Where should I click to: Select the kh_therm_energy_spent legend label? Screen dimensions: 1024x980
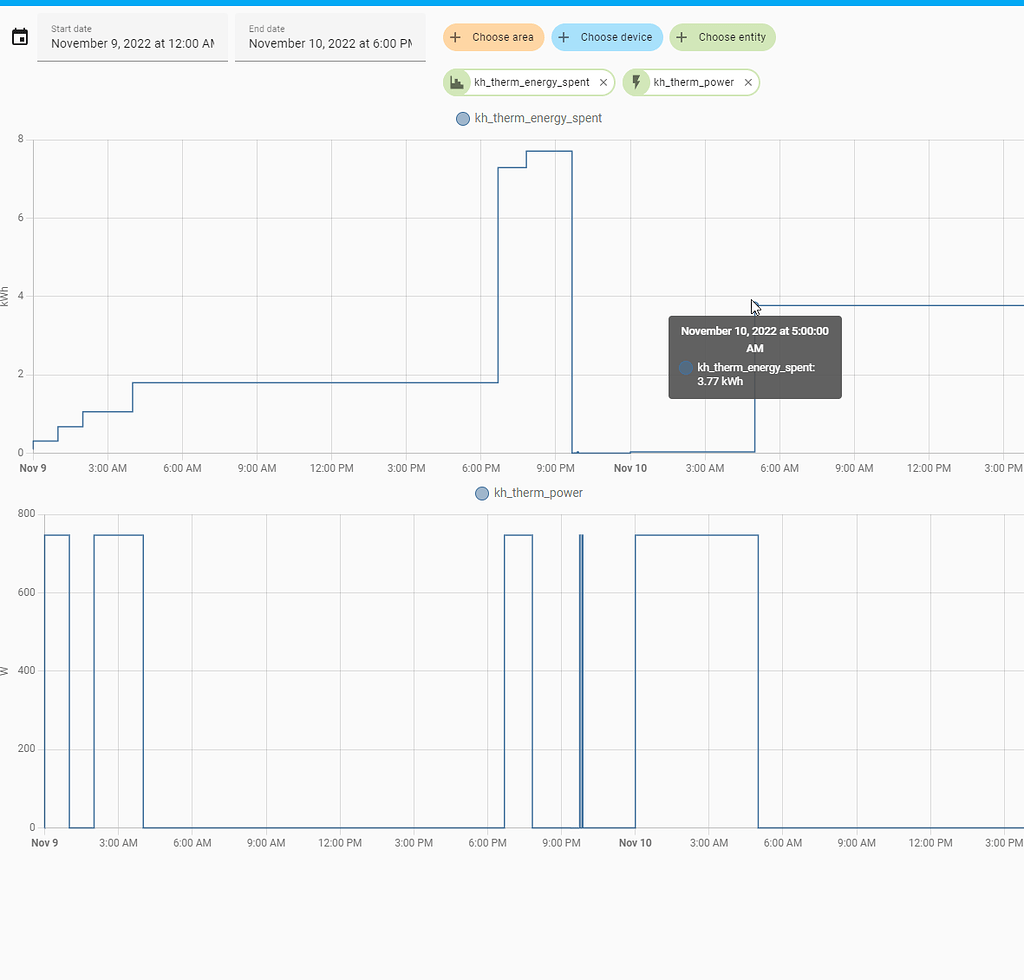pos(538,118)
